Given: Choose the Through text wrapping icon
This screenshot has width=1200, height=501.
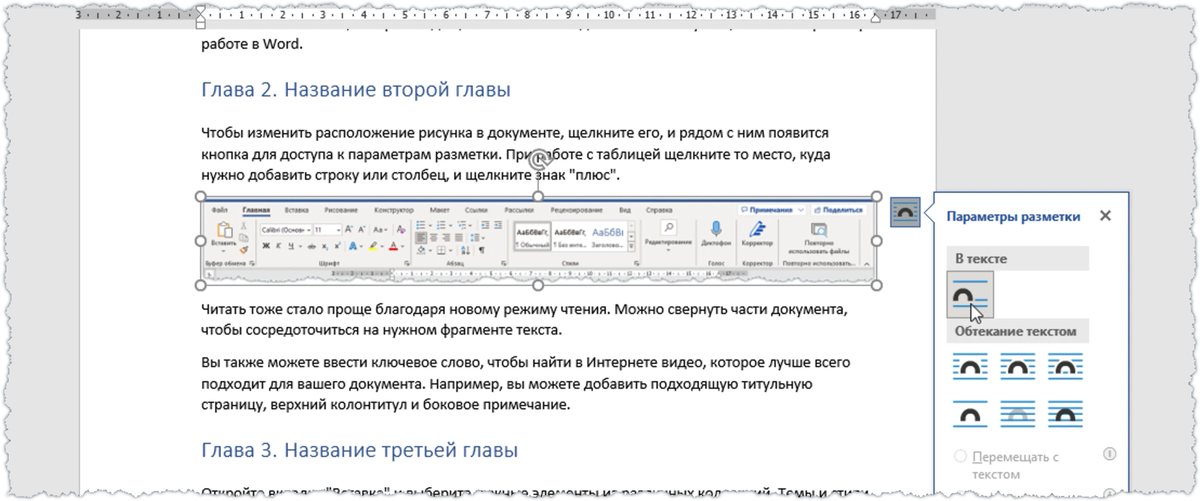Looking at the screenshot, I should click(1067, 366).
